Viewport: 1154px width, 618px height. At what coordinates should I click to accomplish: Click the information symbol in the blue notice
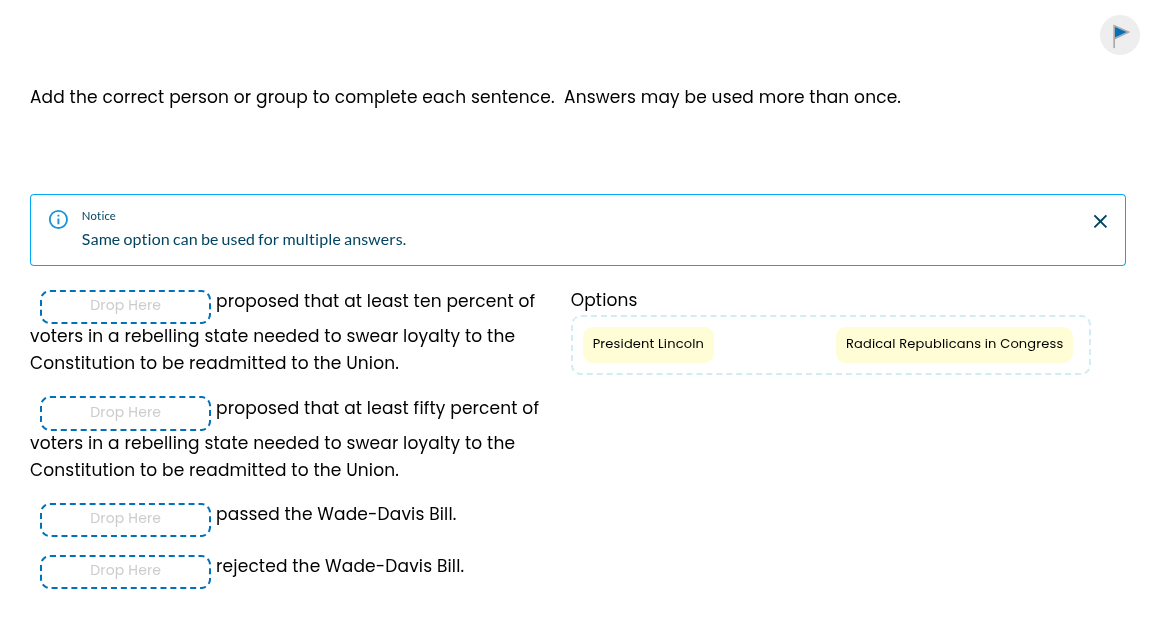click(x=58, y=218)
